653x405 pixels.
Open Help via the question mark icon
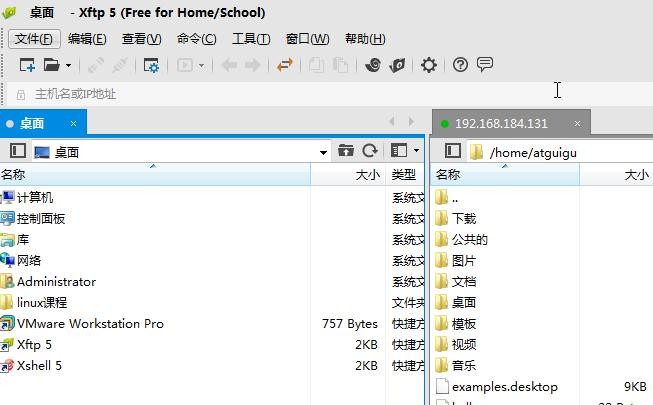coord(460,65)
